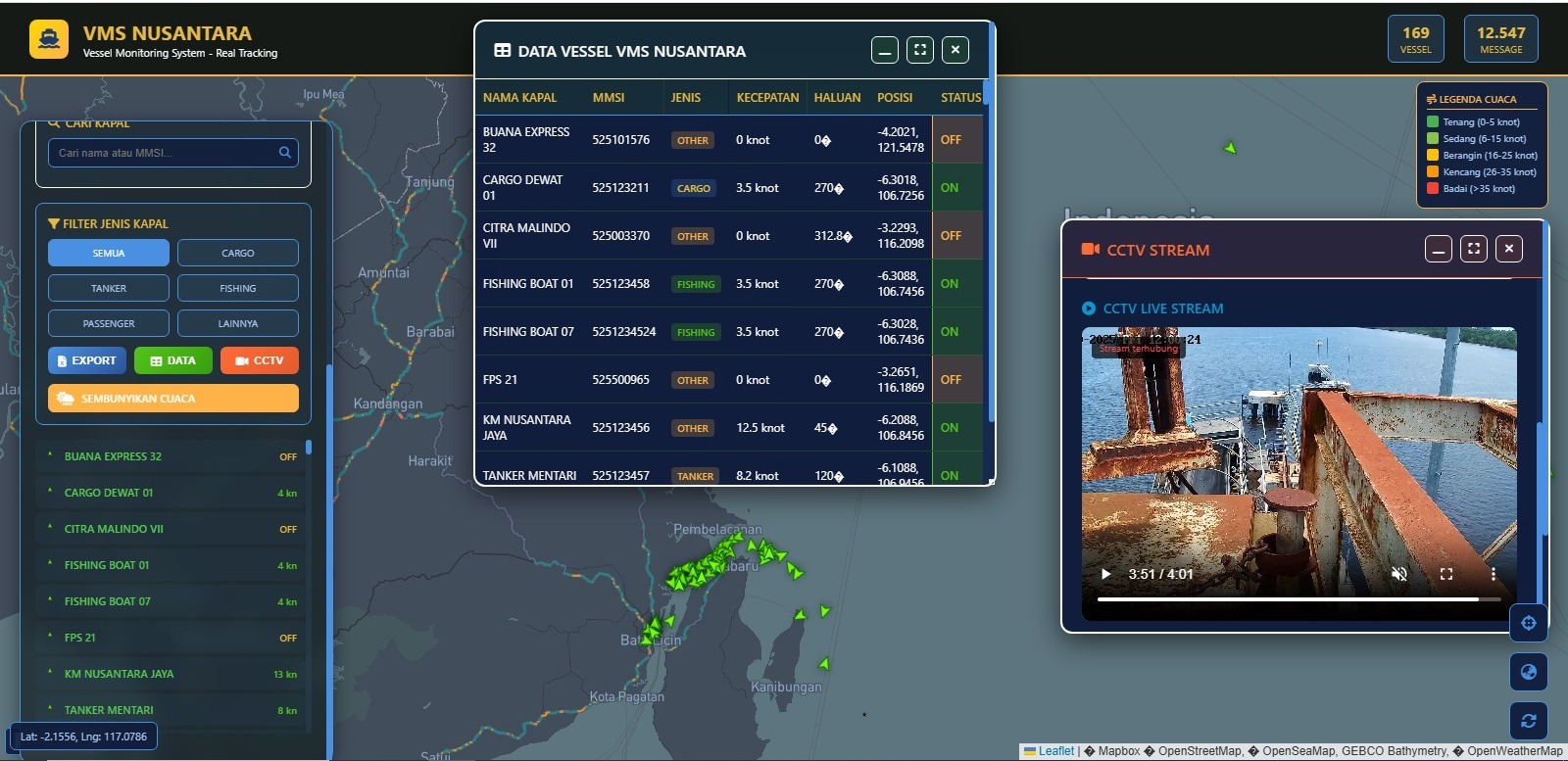
Task: Click the Berangin yellow legend swatch
Action: point(1433,155)
